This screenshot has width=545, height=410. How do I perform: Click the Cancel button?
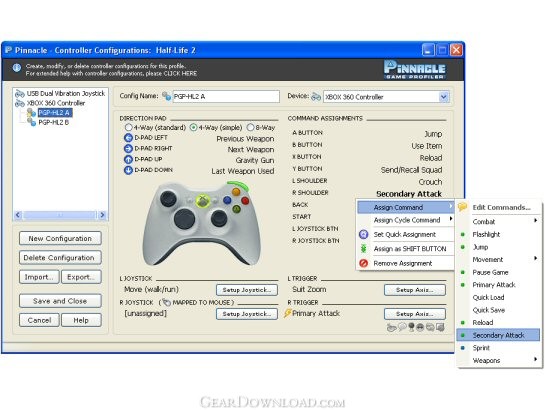pyautogui.click(x=39, y=320)
